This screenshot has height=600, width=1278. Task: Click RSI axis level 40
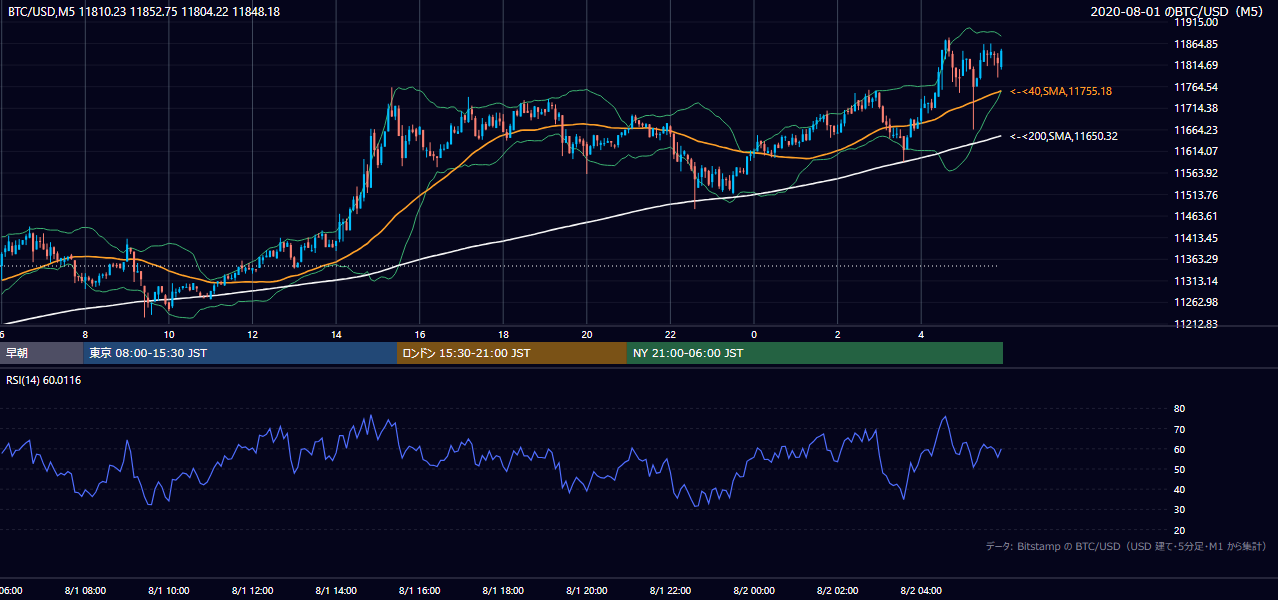(x=1180, y=489)
